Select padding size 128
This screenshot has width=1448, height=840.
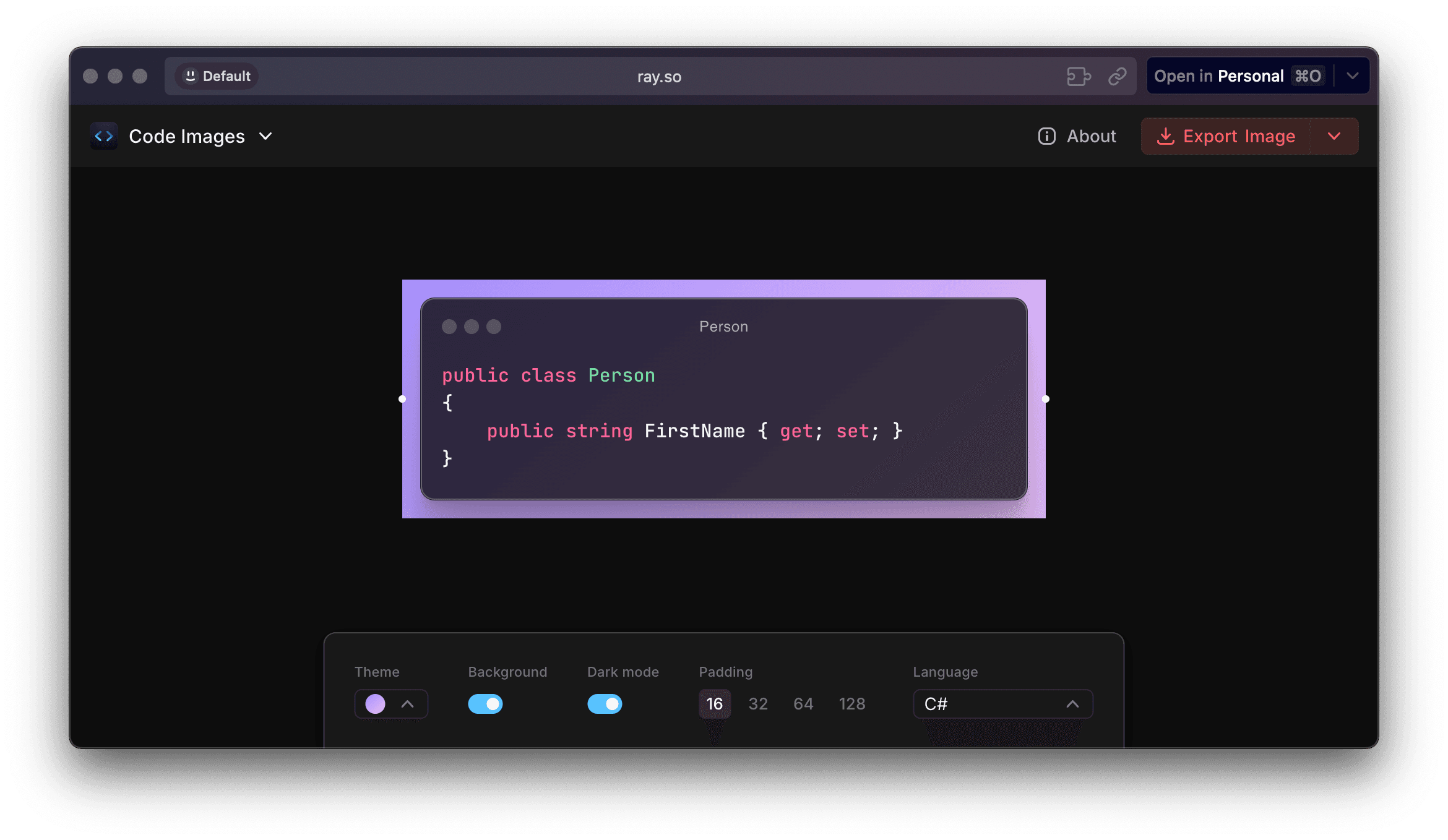(x=851, y=704)
